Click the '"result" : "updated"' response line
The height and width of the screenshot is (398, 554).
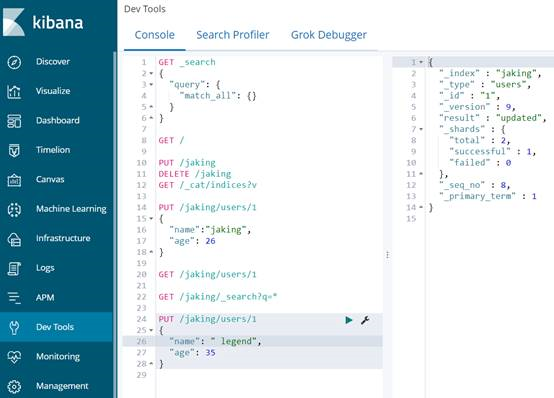coord(493,118)
